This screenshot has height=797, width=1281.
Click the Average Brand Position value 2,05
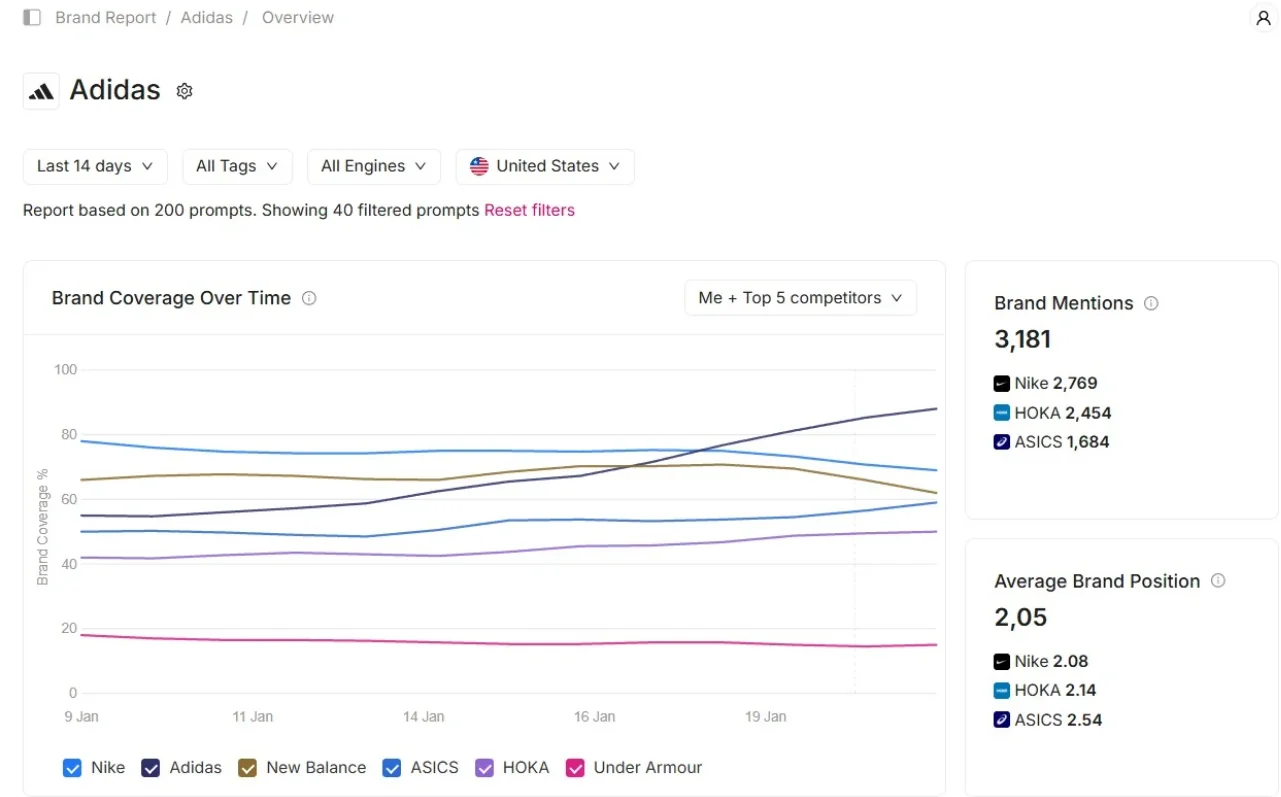pos(1021,617)
